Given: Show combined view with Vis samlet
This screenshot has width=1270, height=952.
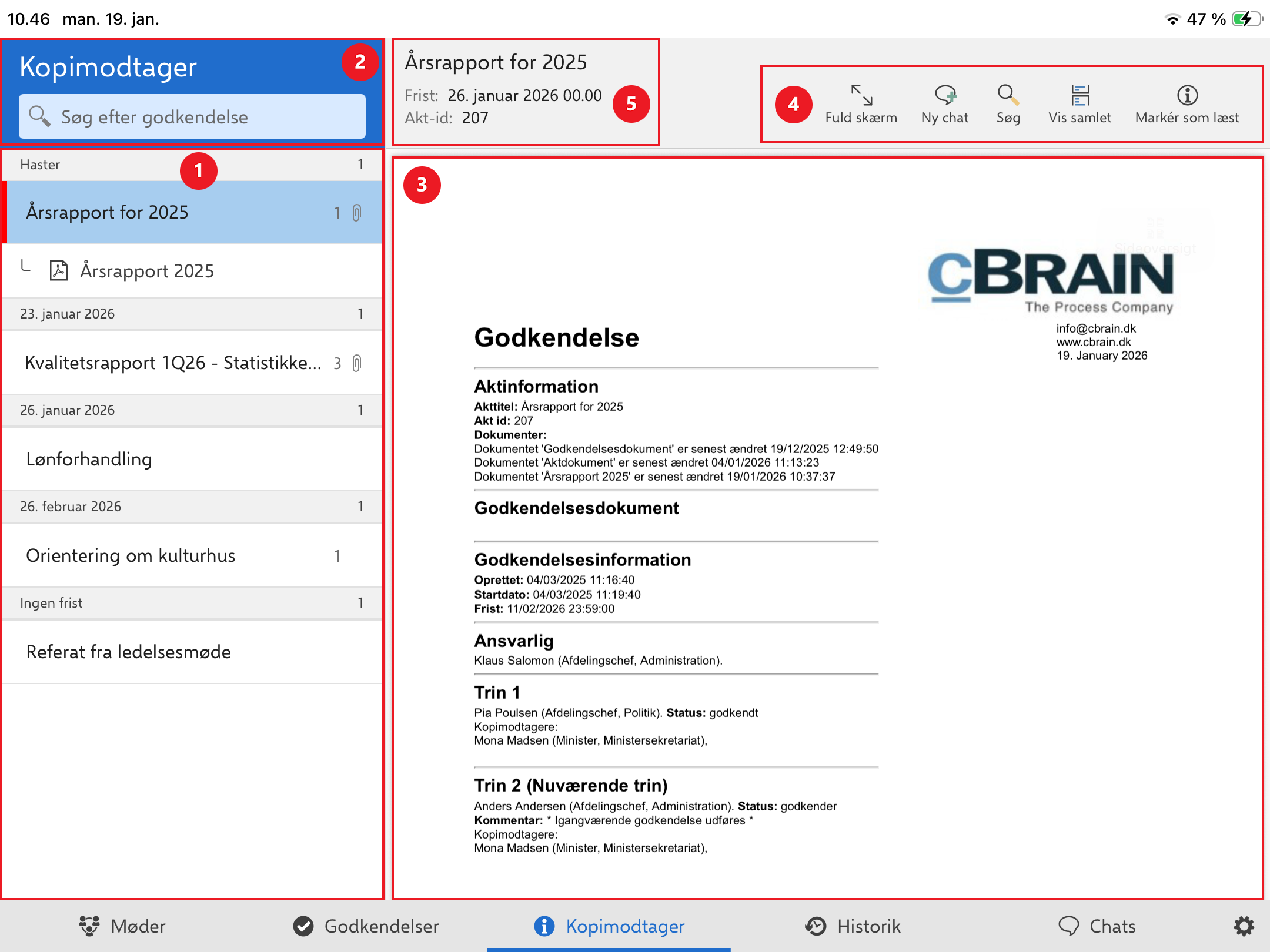Looking at the screenshot, I should click(1079, 104).
